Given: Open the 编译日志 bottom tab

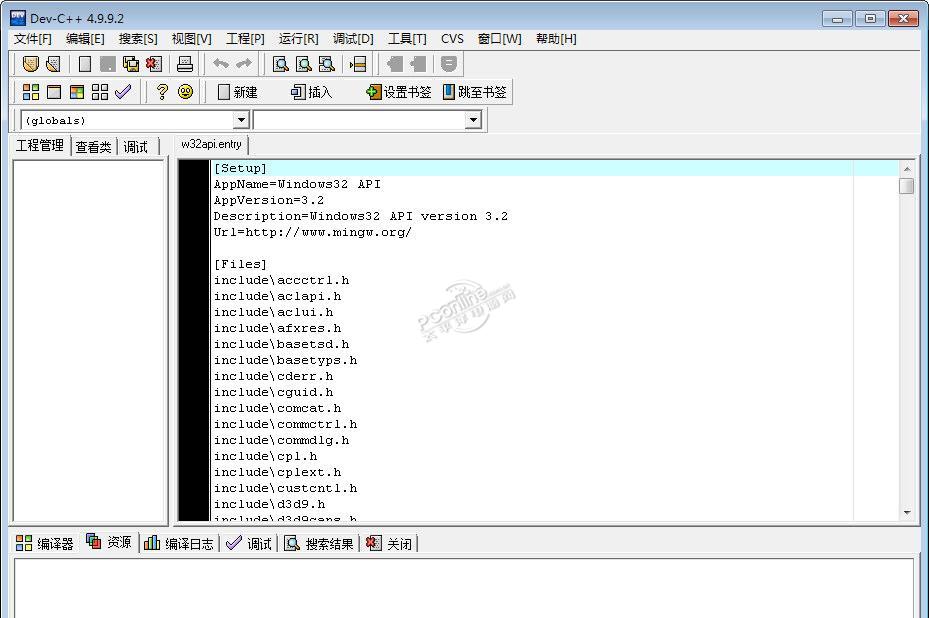Looking at the screenshot, I should tap(179, 543).
